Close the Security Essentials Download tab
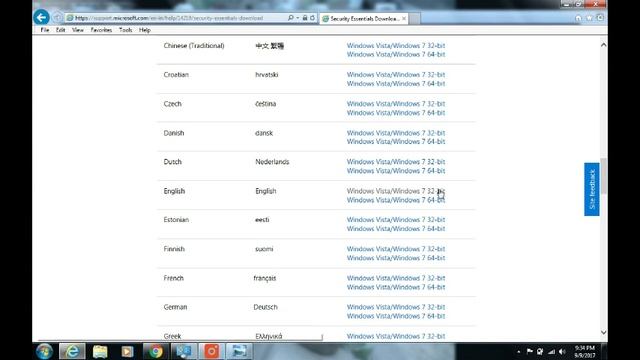Screen dimensions: 640x360 (x=404, y=18)
